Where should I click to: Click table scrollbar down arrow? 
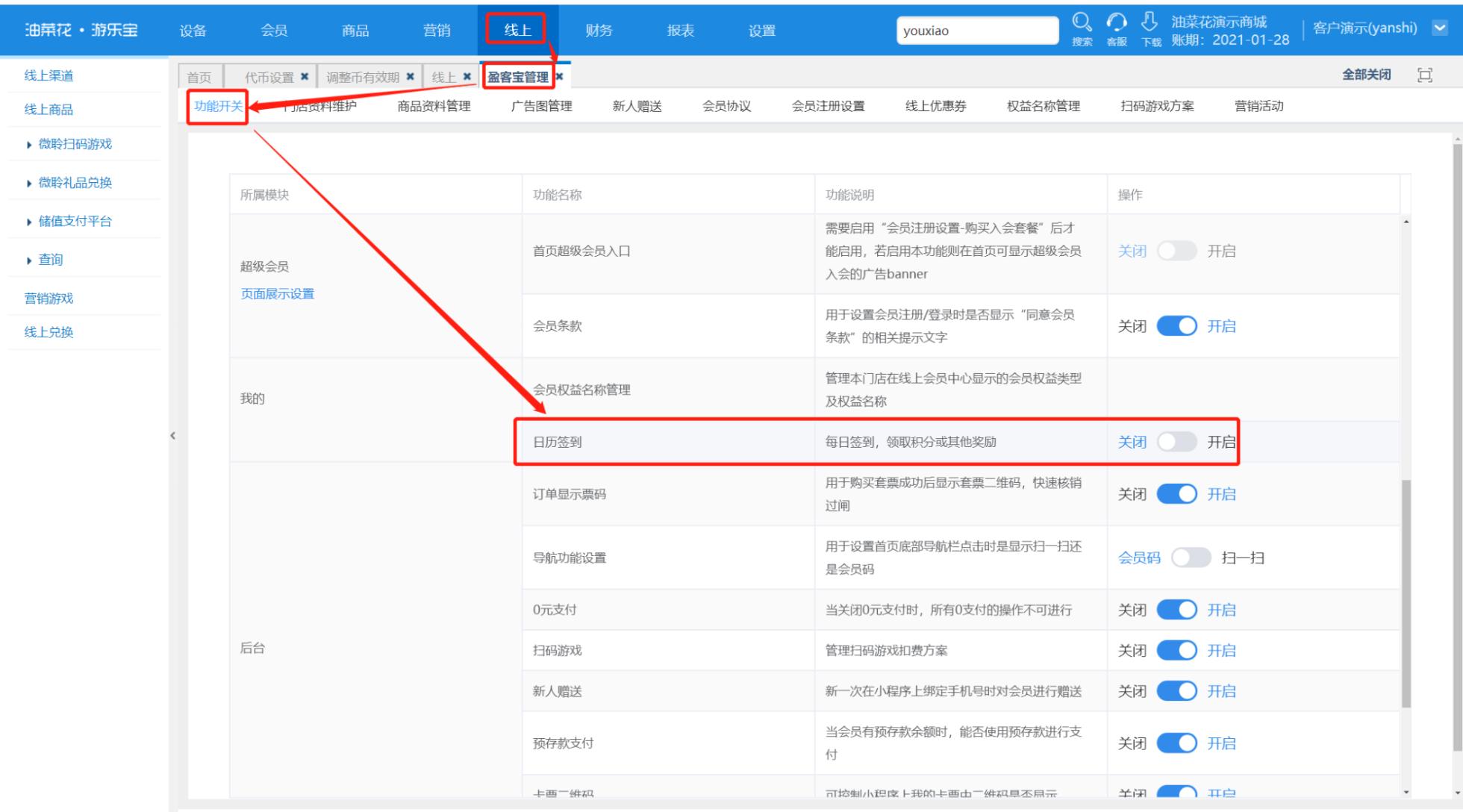point(1406,792)
